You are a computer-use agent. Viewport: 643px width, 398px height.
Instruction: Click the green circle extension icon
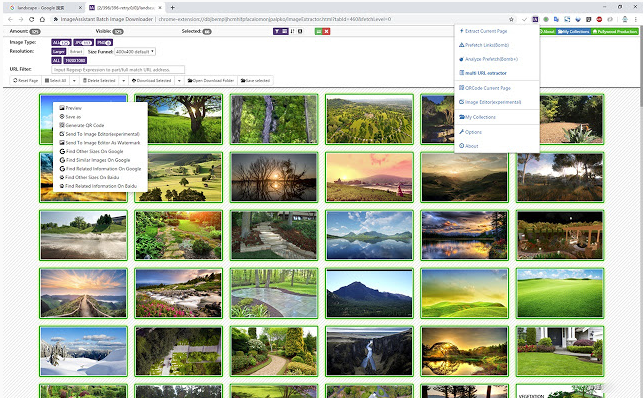(546, 19)
